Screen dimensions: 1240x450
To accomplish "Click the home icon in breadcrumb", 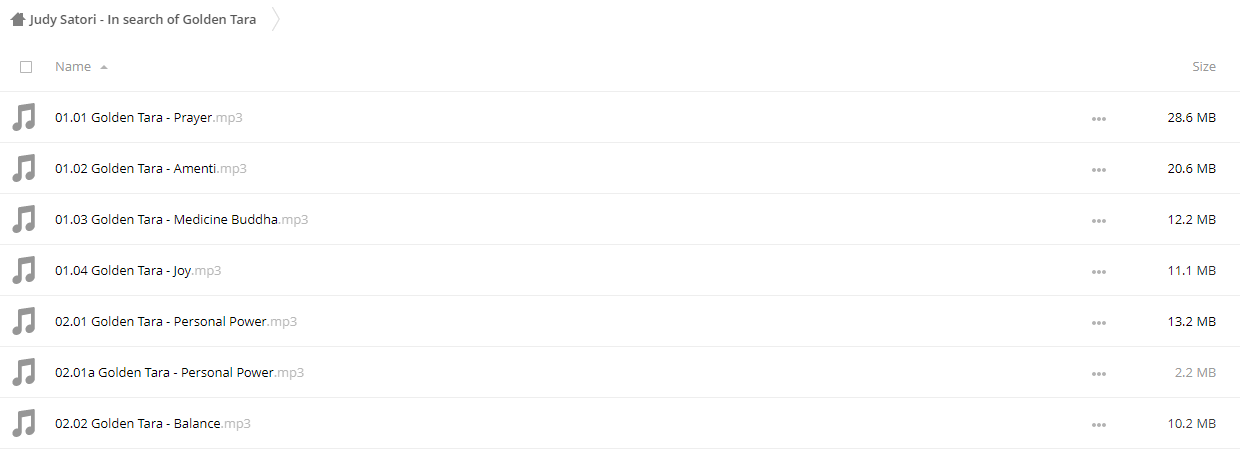I will coord(18,19).
